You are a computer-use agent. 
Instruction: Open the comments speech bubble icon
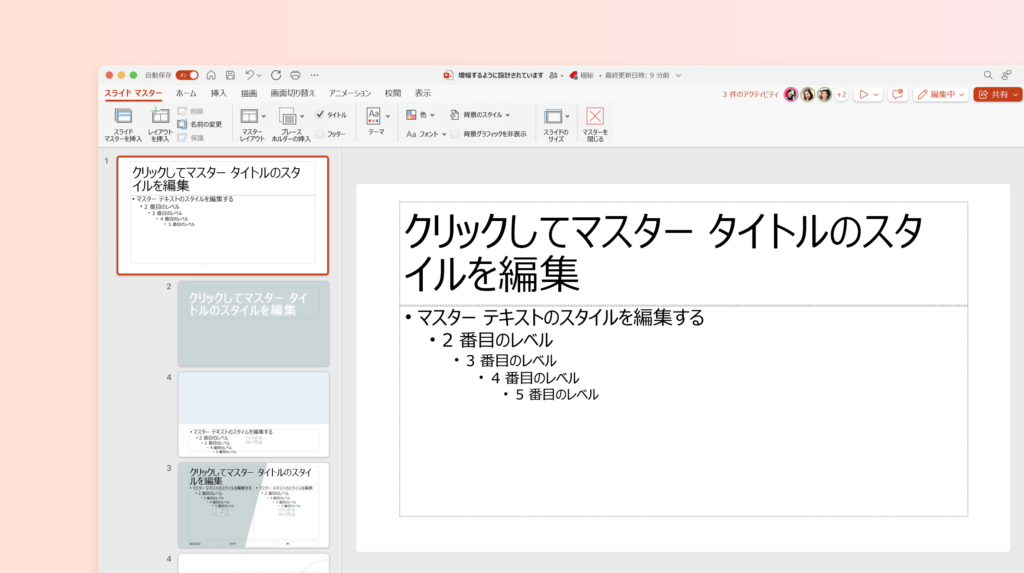pos(897,94)
